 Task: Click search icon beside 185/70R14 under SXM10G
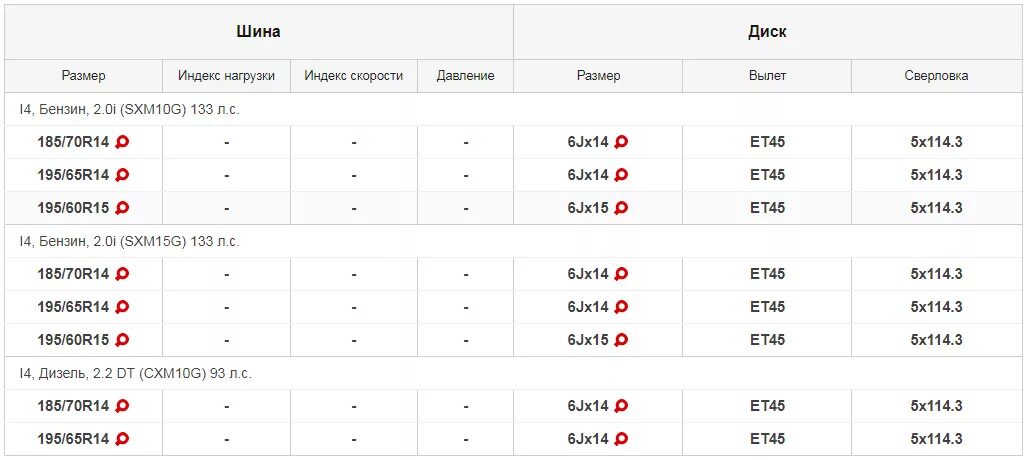click(x=122, y=142)
